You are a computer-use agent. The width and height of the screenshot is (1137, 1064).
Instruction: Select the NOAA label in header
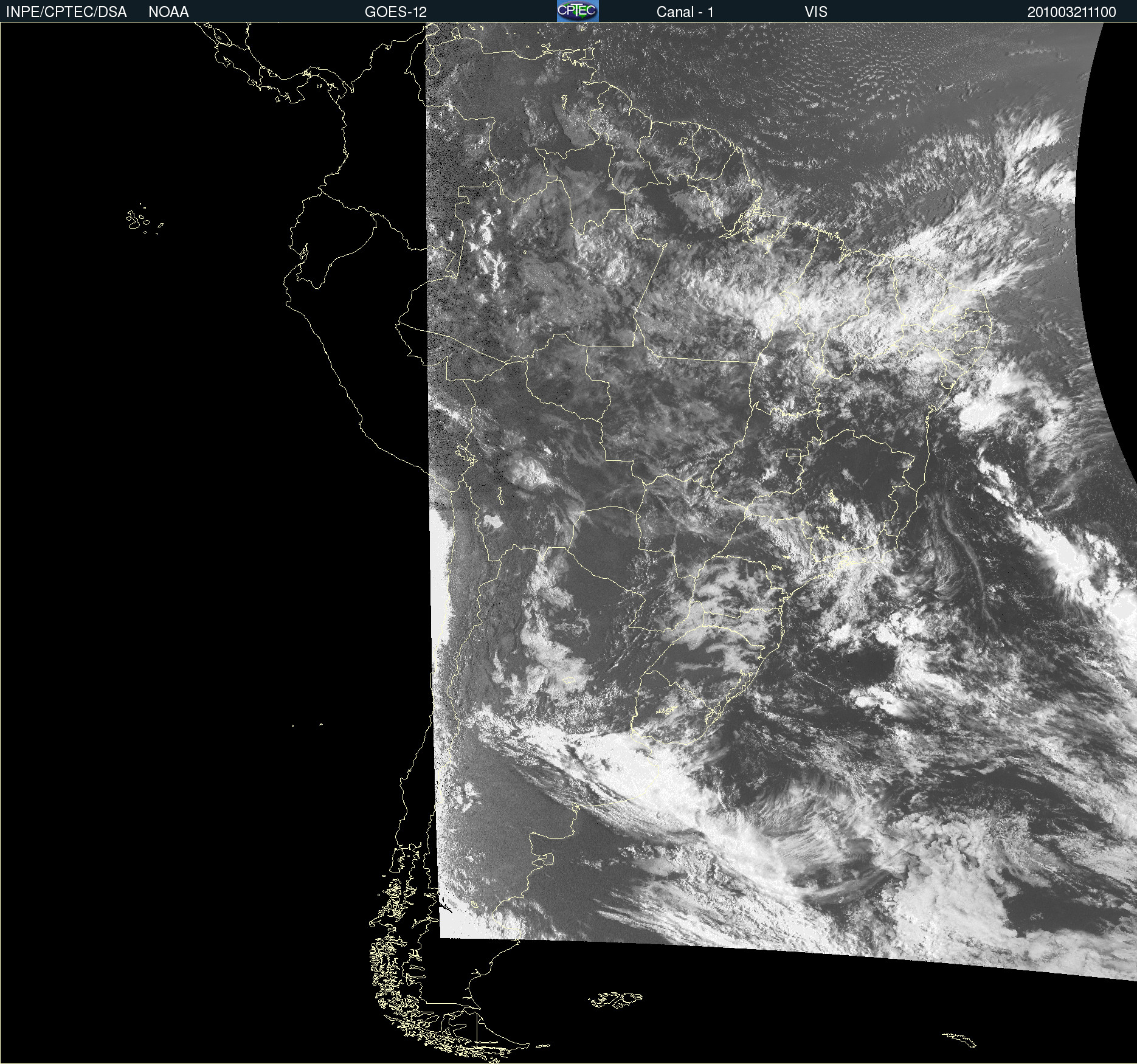pyautogui.click(x=168, y=12)
